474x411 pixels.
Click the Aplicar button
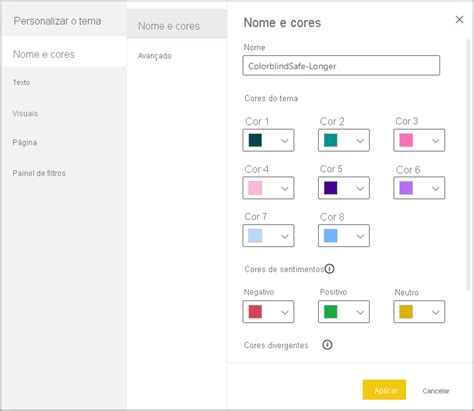384,390
